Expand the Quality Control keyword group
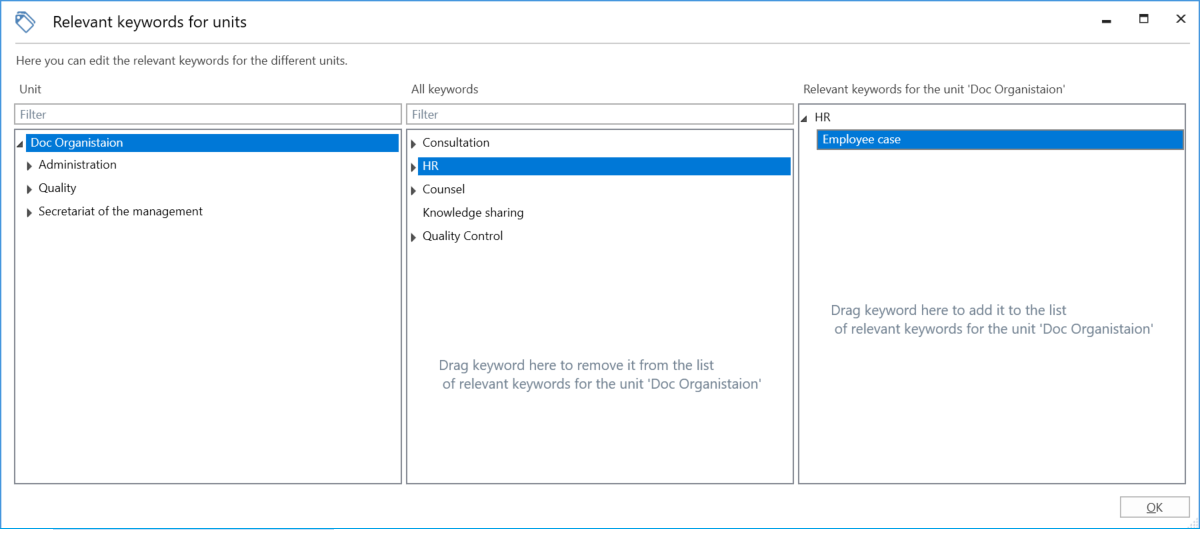Viewport: 1200px width, 535px height. (x=414, y=237)
